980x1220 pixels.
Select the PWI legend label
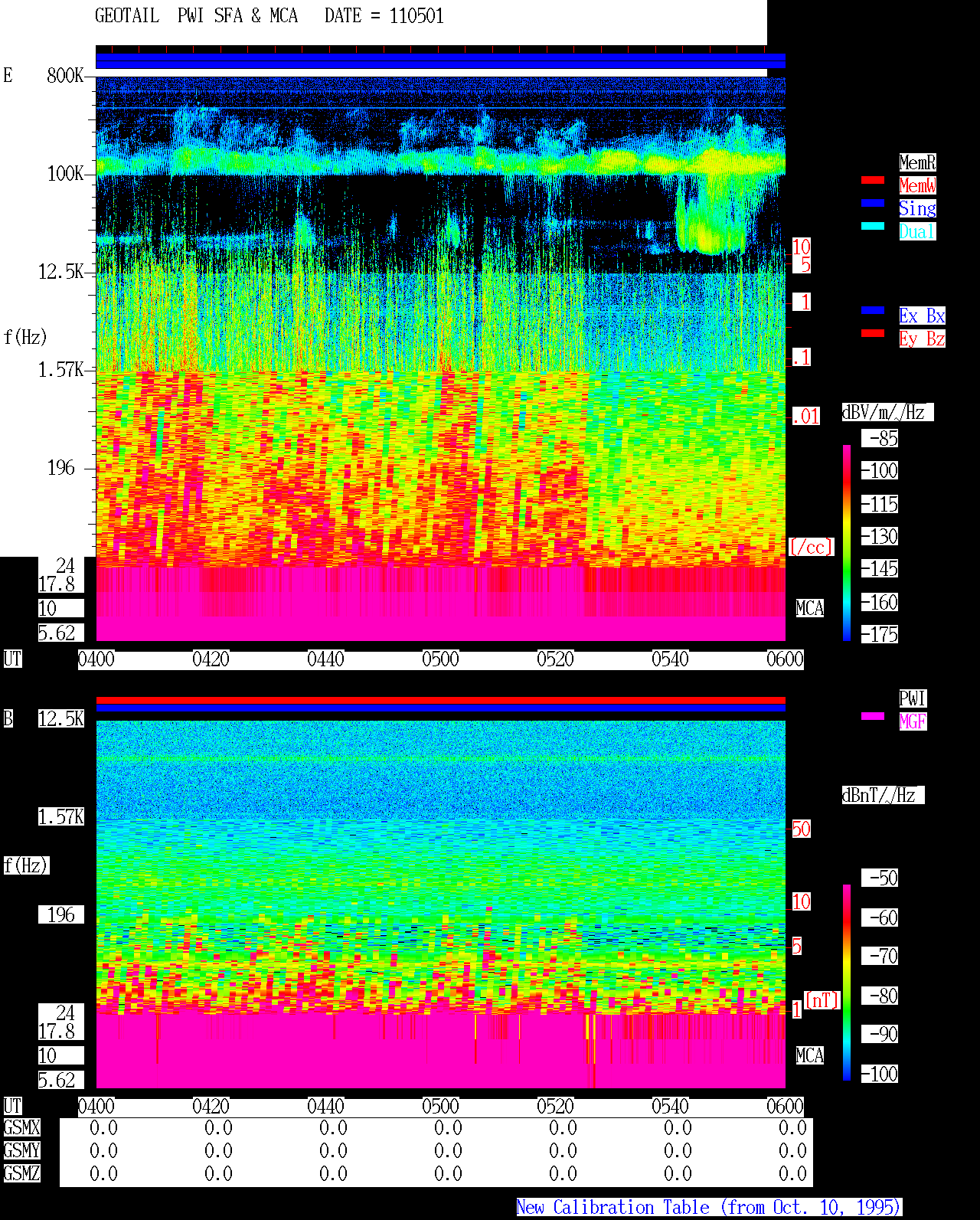click(913, 698)
